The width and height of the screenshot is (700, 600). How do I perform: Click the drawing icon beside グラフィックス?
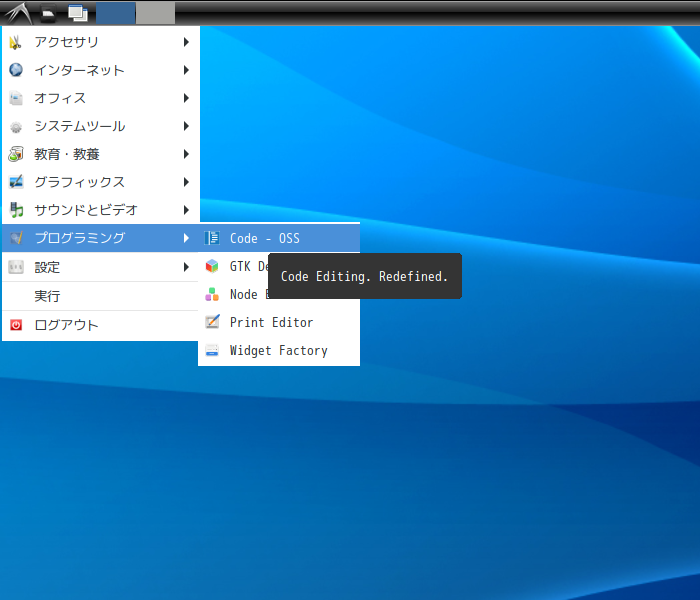click(16, 182)
